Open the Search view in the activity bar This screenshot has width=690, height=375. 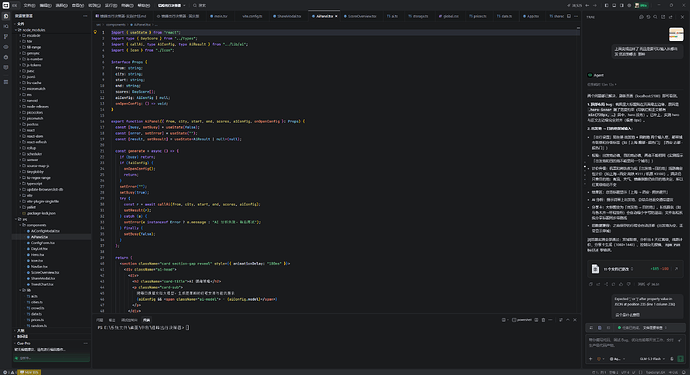tap(6, 26)
